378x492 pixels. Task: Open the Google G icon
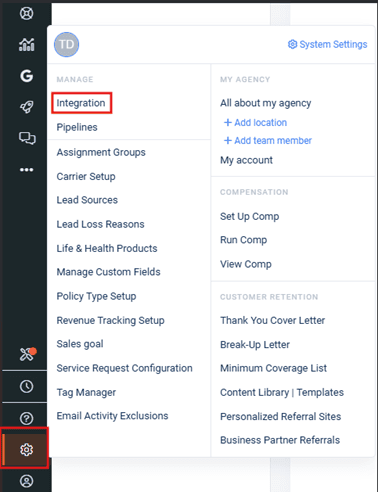pyautogui.click(x=26, y=76)
